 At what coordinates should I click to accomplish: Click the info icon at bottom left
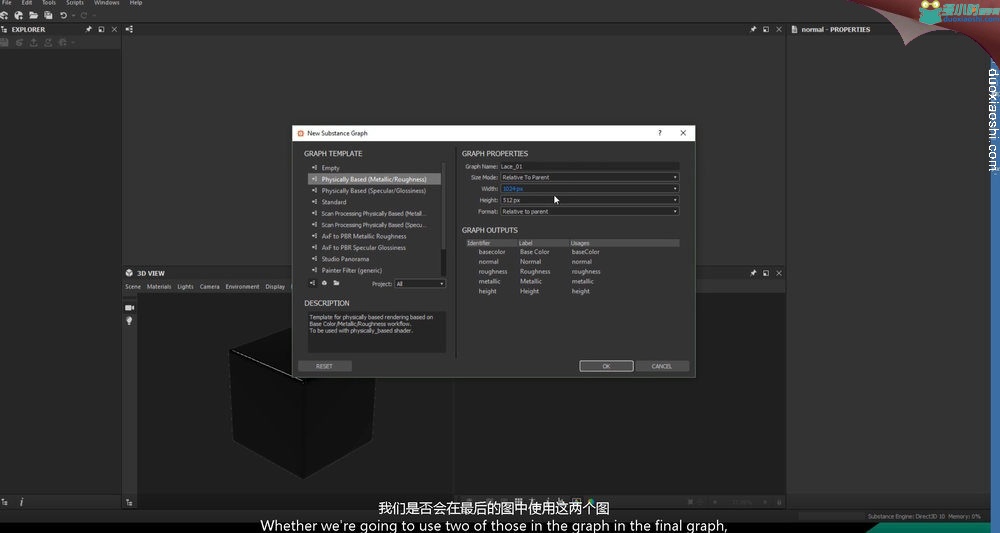pyautogui.click(x=21, y=502)
